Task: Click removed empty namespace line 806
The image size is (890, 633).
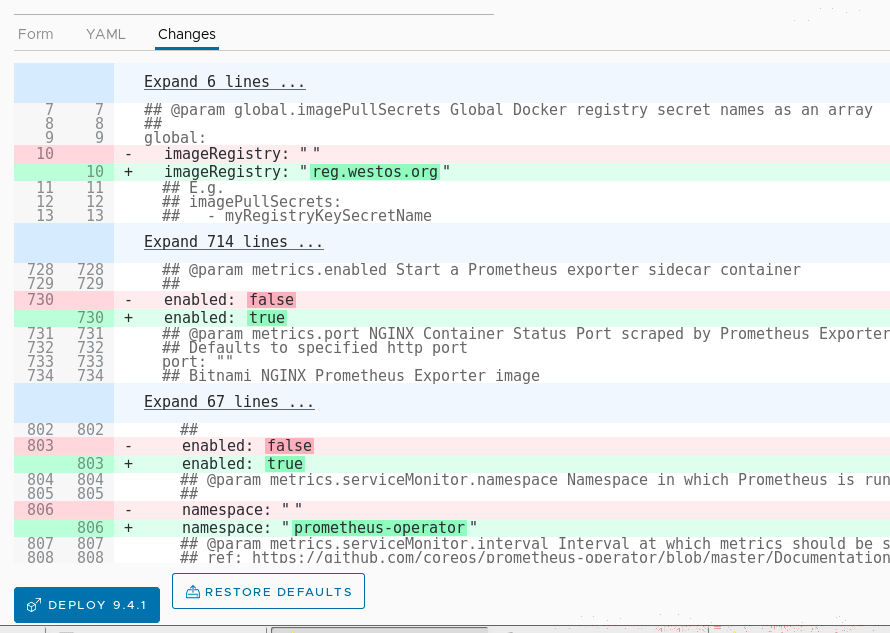Action: 452,510
